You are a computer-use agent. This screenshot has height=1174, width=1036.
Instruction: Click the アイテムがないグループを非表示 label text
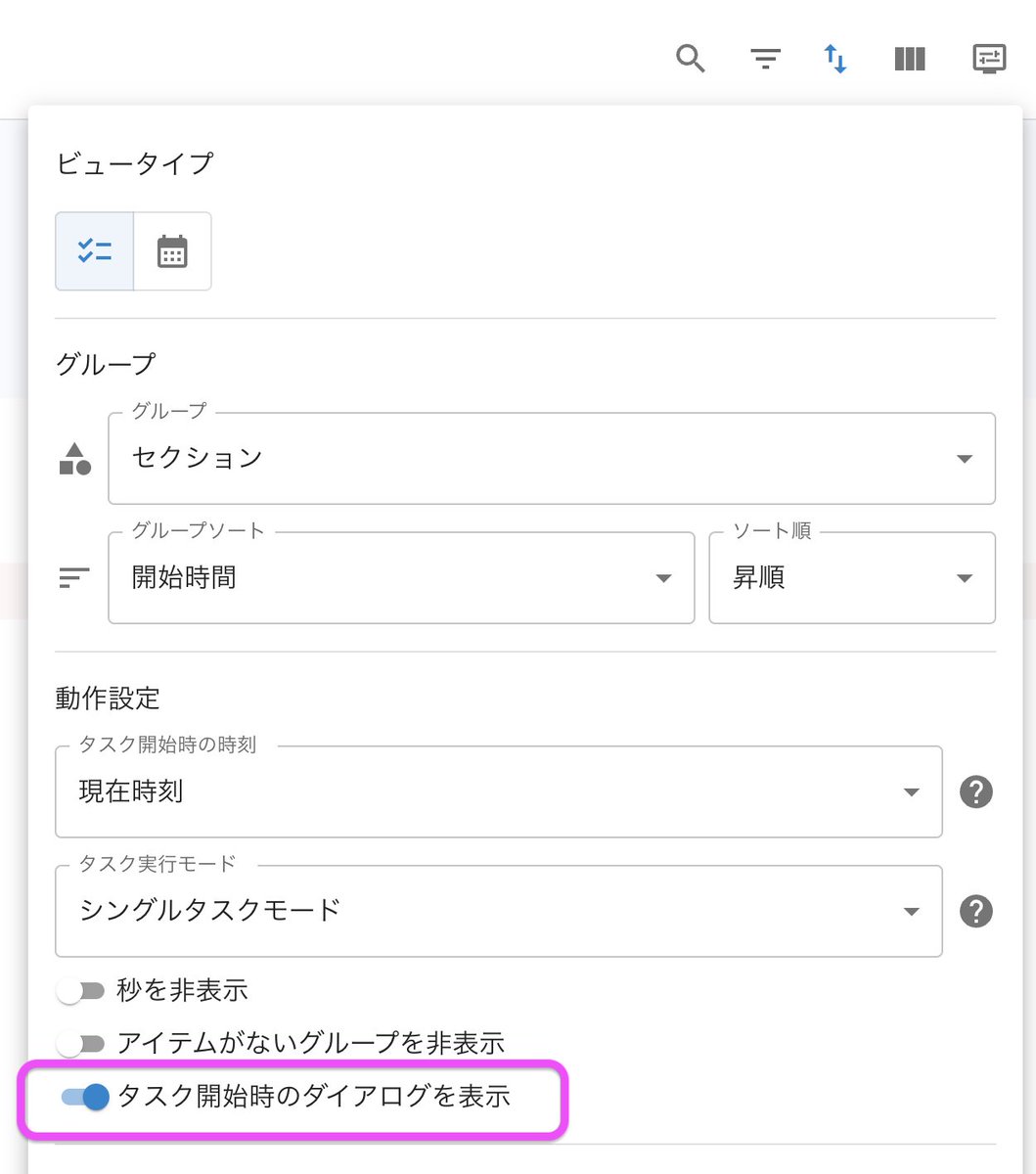[x=311, y=1044]
